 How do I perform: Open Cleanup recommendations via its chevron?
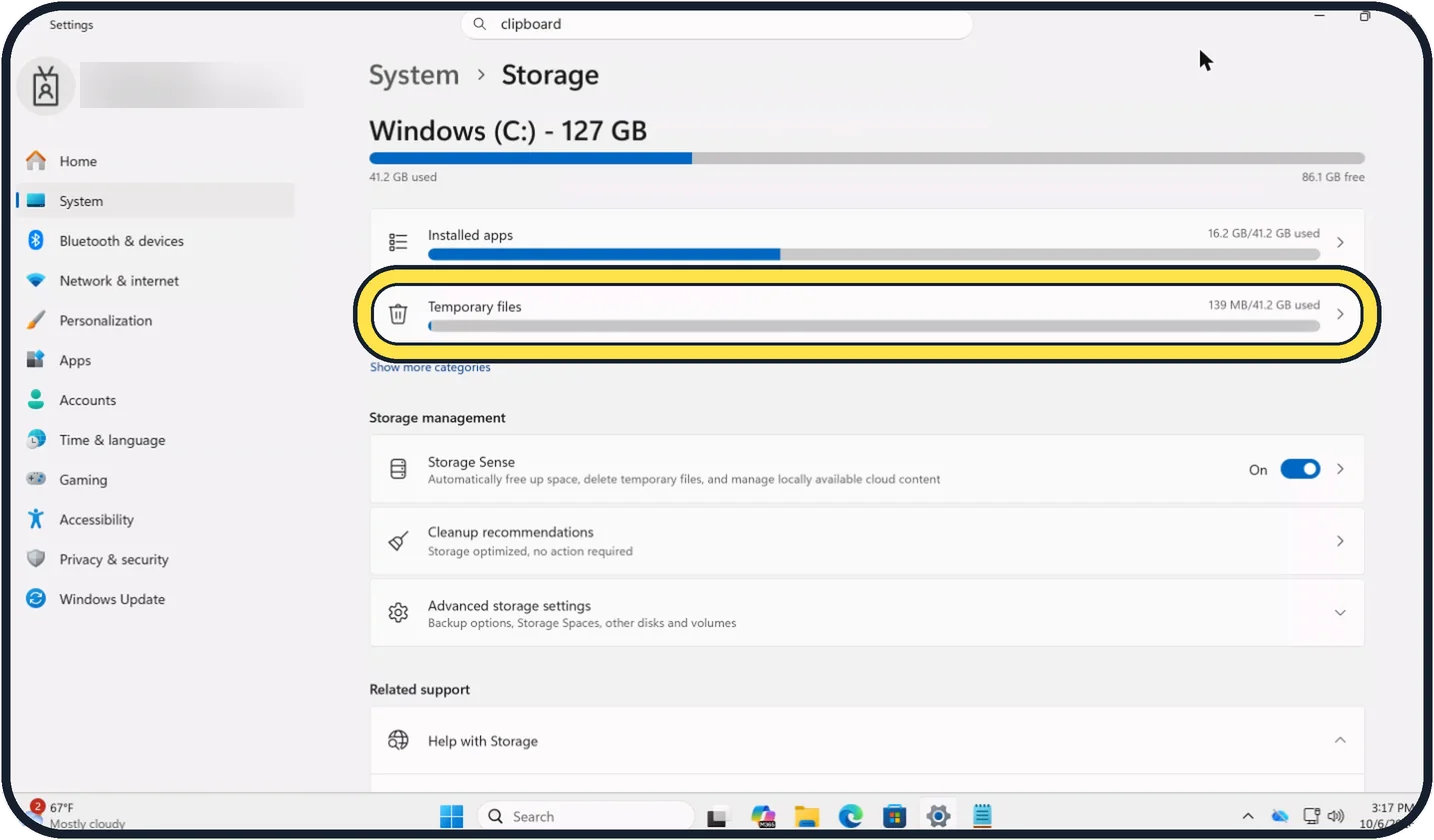point(1340,541)
